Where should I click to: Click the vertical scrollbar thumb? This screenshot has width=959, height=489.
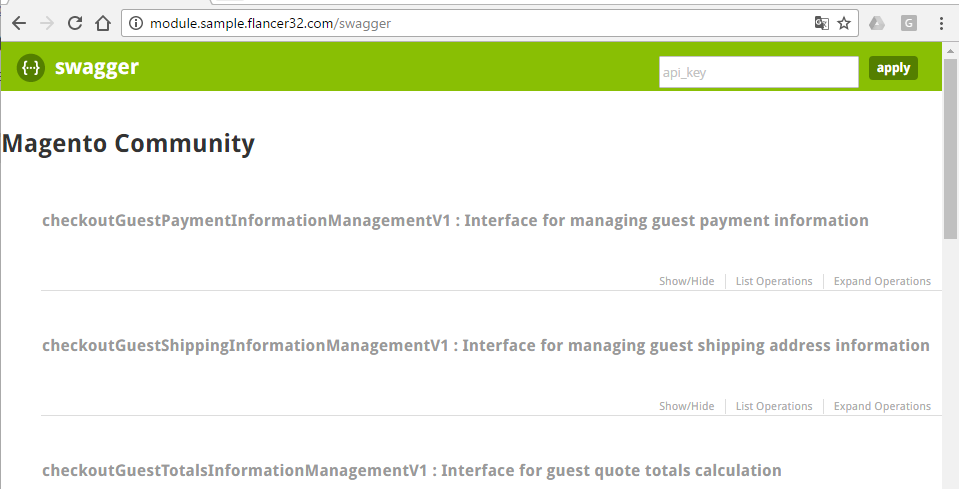(950, 149)
